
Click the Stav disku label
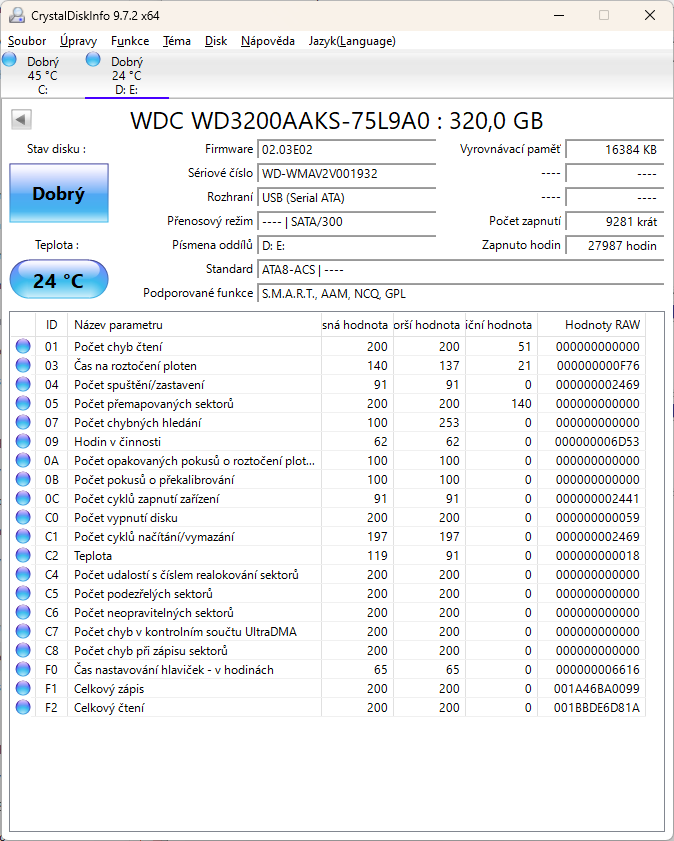[56, 149]
